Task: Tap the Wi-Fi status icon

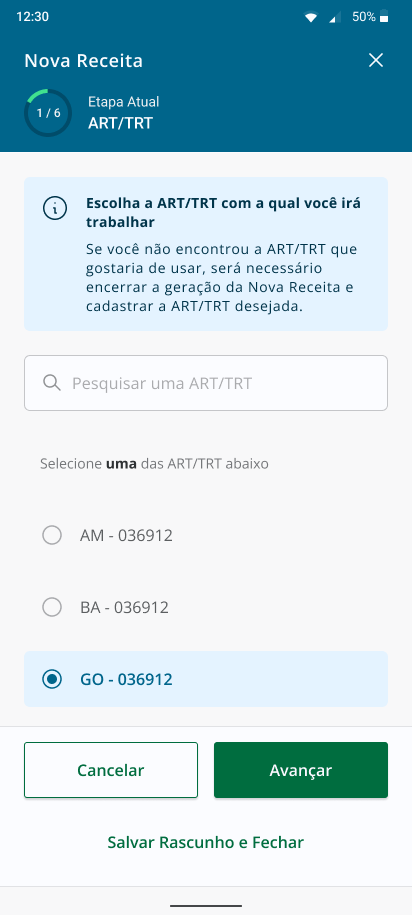Action: coord(310,18)
